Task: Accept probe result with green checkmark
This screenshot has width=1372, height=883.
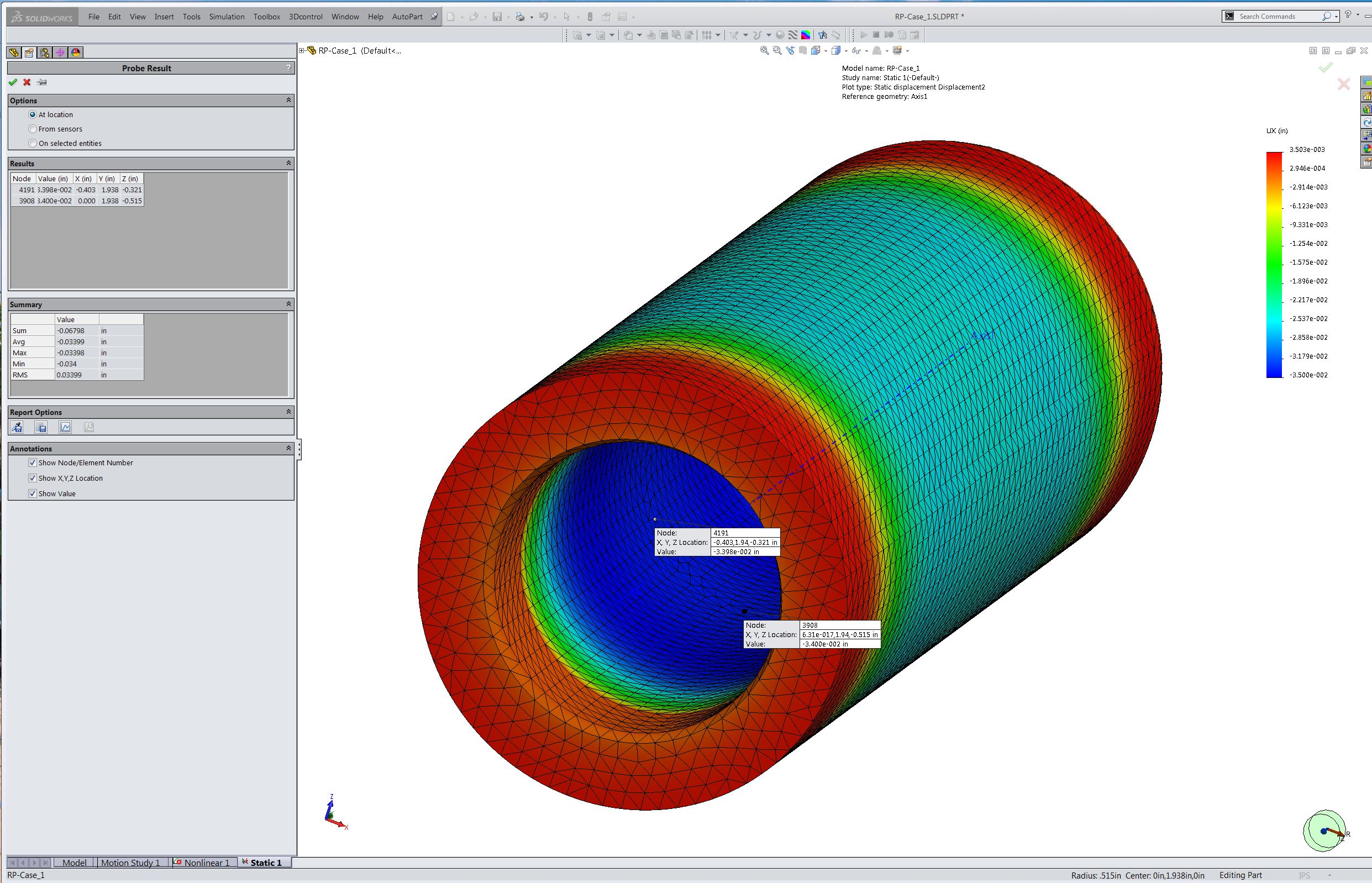Action: pyautogui.click(x=13, y=82)
